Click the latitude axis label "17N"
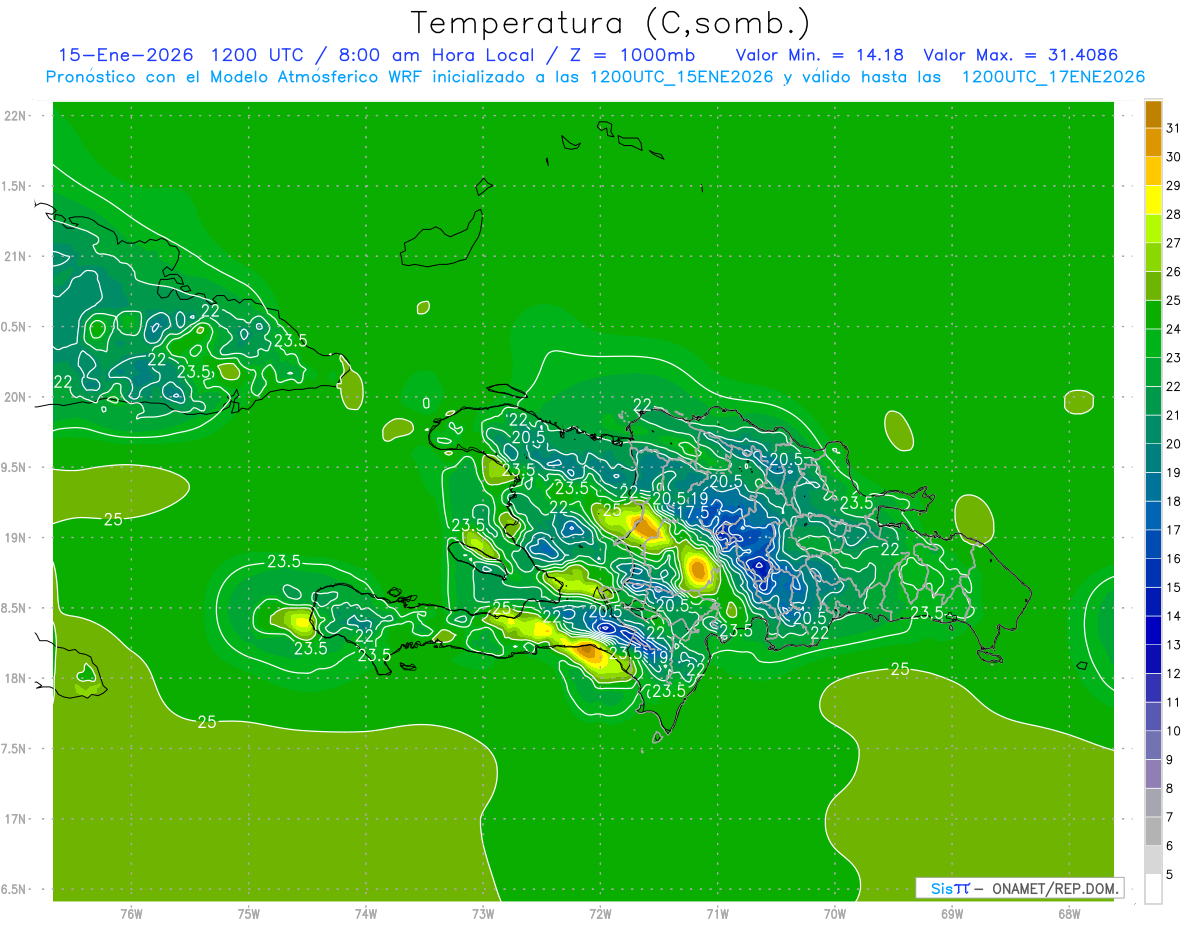Viewport: 1200px width, 927px height. 17,819
